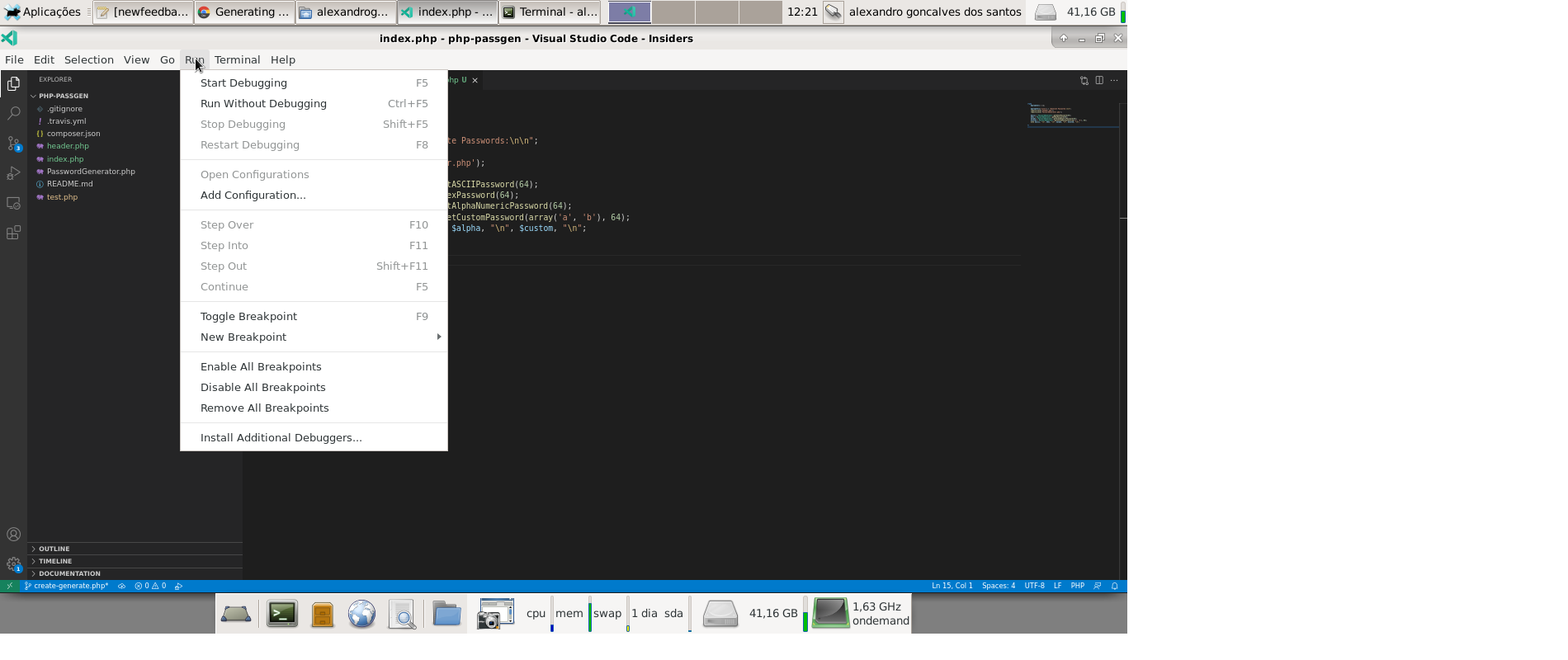The height and width of the screenshot is (660, 1568).
Task: Expand the OUTLINE section
Action: click(54, 549)
